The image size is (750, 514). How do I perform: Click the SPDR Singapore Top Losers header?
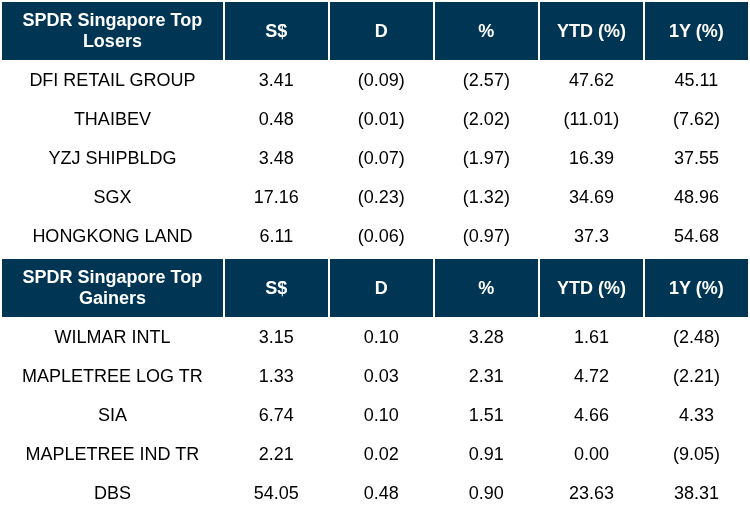point(112,31)
